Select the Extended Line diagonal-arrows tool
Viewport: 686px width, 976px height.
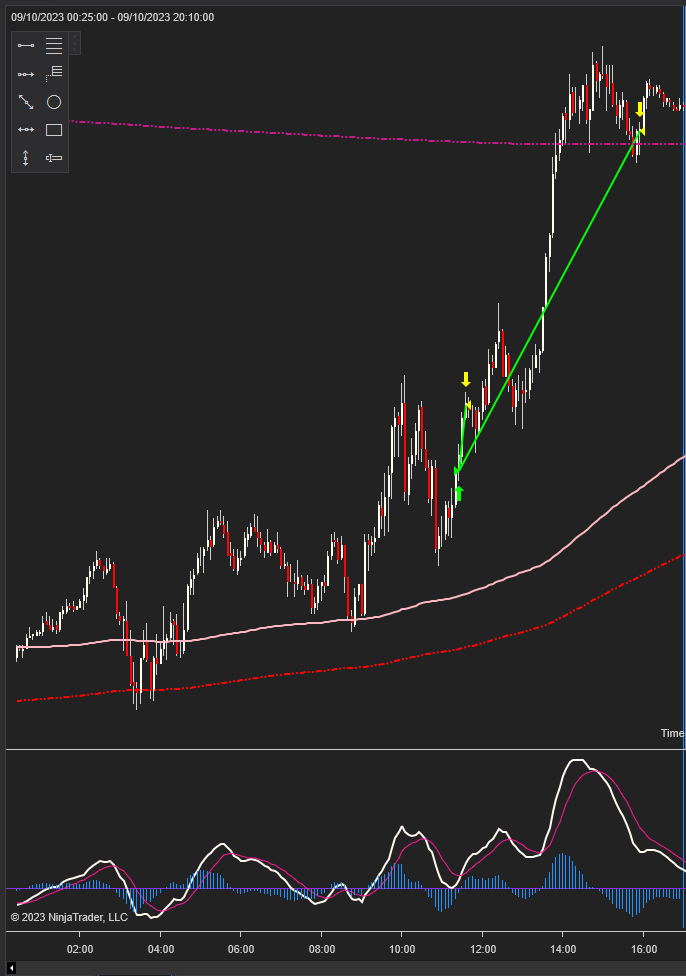[26, 102]
